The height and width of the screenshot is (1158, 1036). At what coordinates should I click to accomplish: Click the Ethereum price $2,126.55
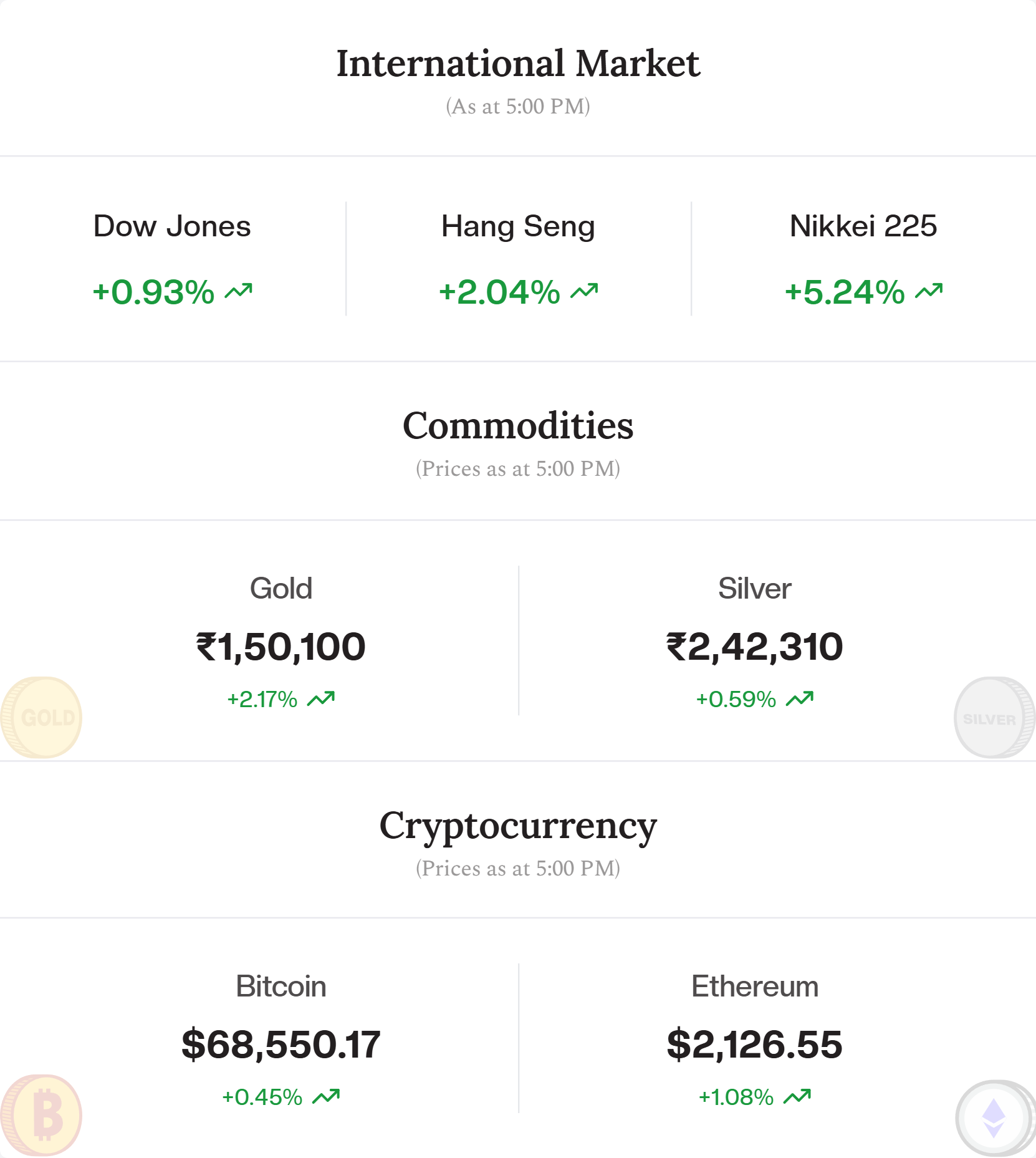click(755, 1045)
